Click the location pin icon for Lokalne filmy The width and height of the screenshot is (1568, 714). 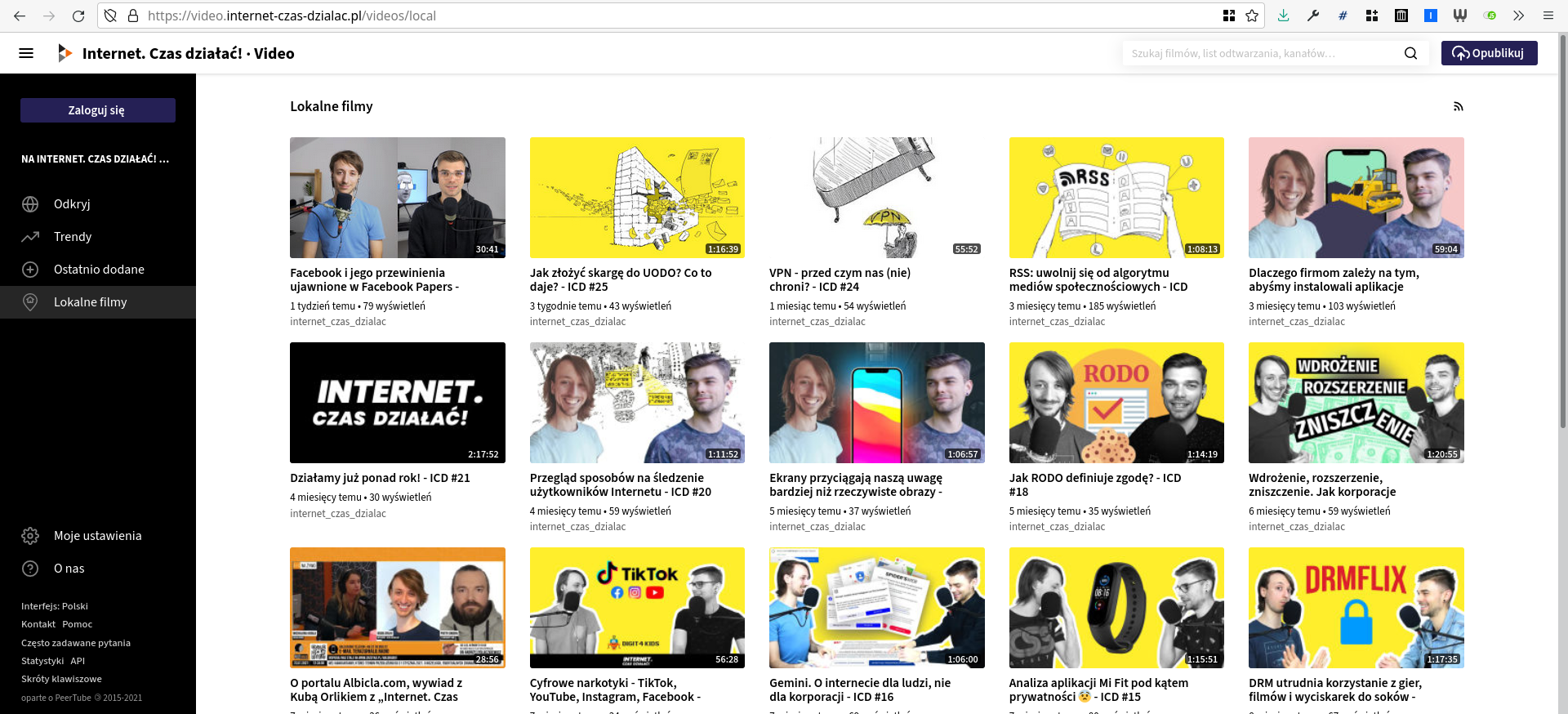[x=30, y=302]
